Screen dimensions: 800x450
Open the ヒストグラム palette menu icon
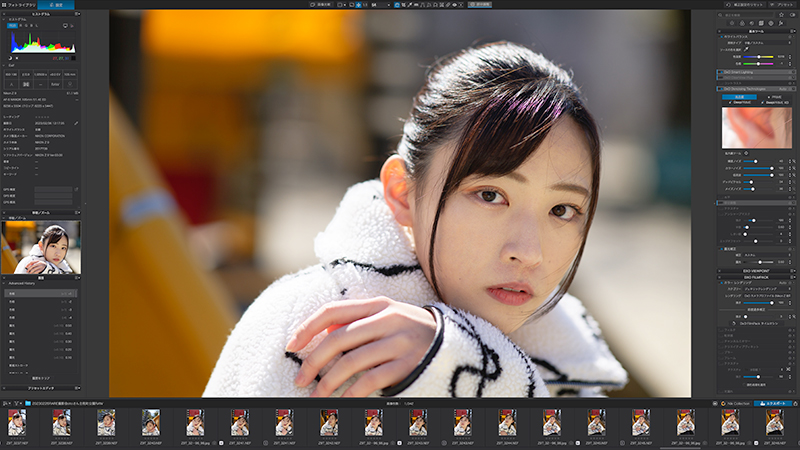(78, 14)
